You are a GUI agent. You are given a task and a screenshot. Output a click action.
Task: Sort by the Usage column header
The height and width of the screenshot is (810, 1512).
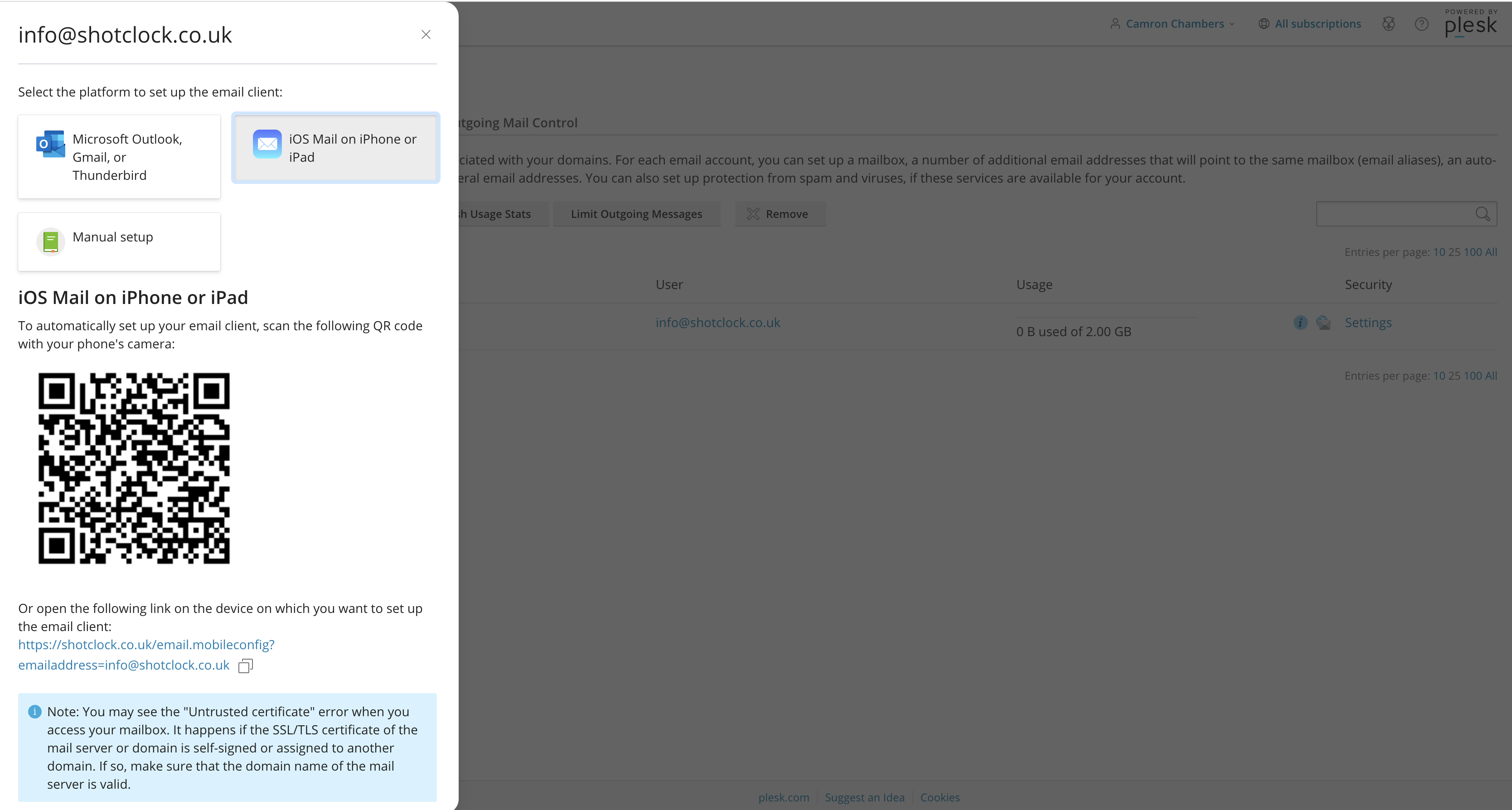(x=1034, y=284)
